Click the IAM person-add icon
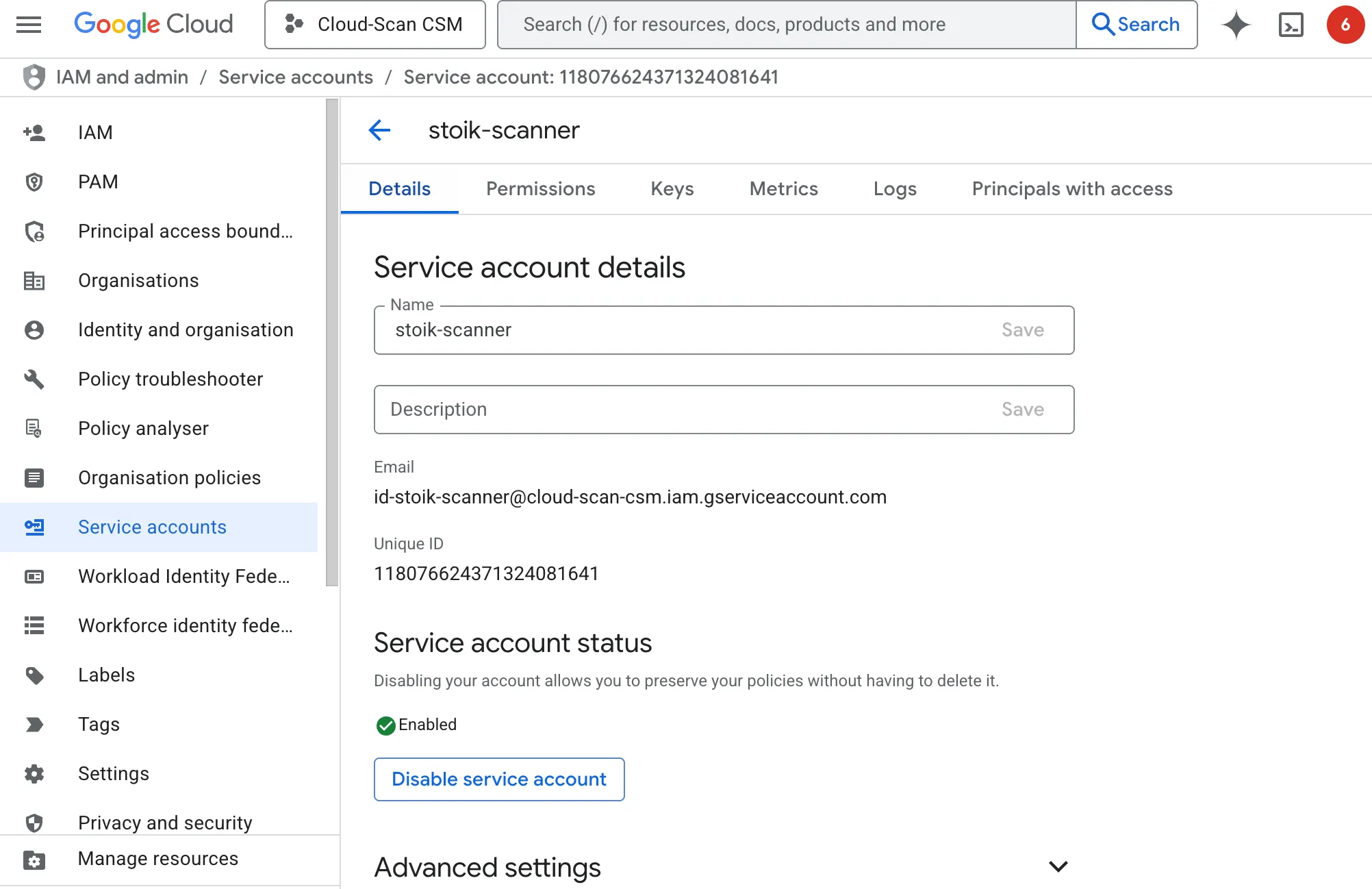The image size is (1372, 889). [x=34, y=132]
